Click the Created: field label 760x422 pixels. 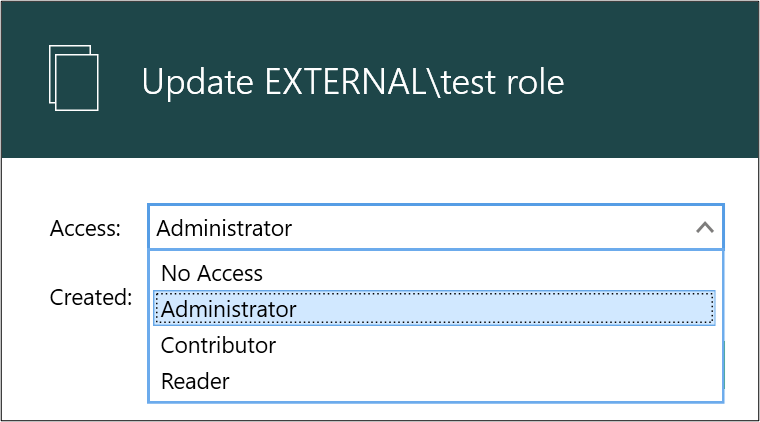pos(91,297)
